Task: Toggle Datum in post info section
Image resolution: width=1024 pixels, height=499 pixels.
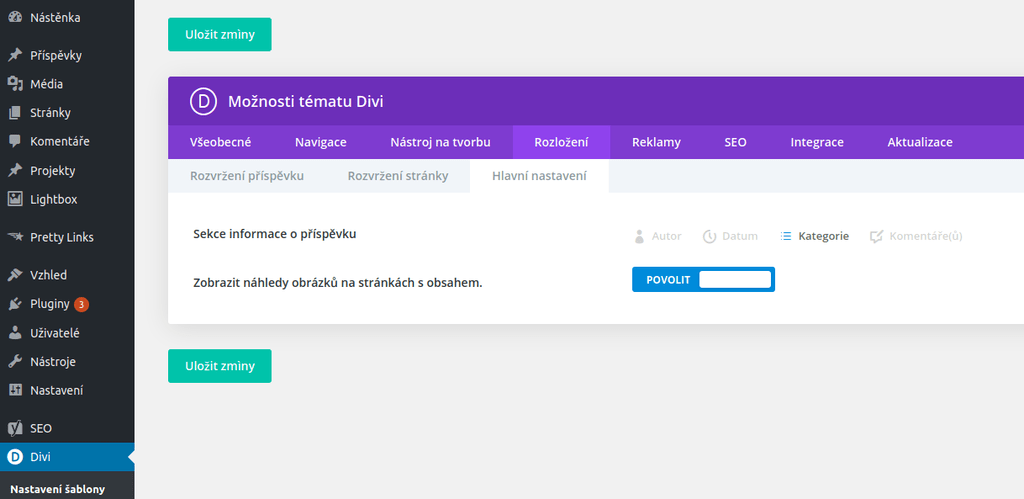Action: pos(730,236)
